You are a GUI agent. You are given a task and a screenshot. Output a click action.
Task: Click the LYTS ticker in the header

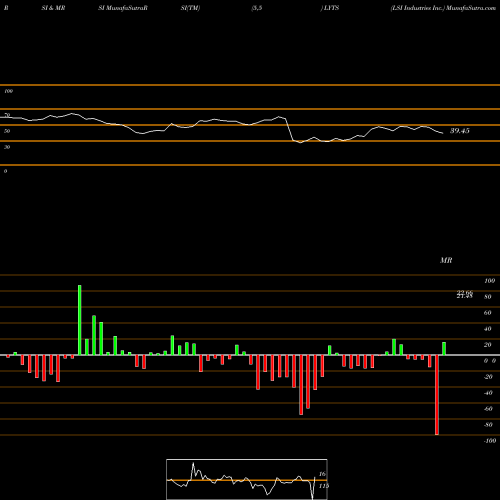331,8
